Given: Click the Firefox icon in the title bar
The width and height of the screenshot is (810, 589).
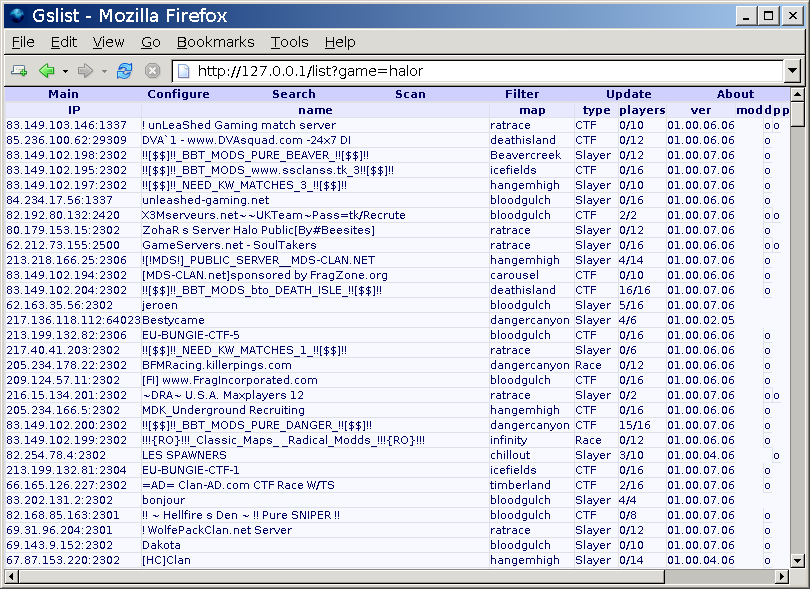Looking at the screenshot, I should (16, 16).
